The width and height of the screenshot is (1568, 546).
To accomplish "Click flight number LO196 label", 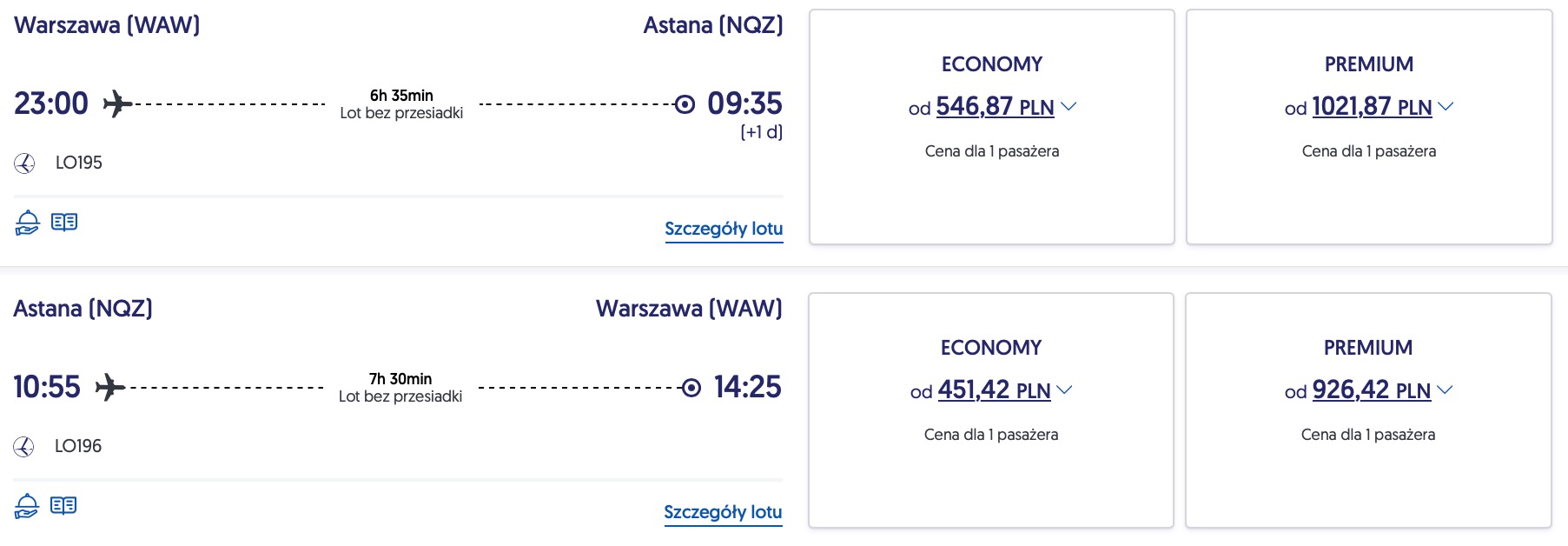I will click(x=78, y=447).
